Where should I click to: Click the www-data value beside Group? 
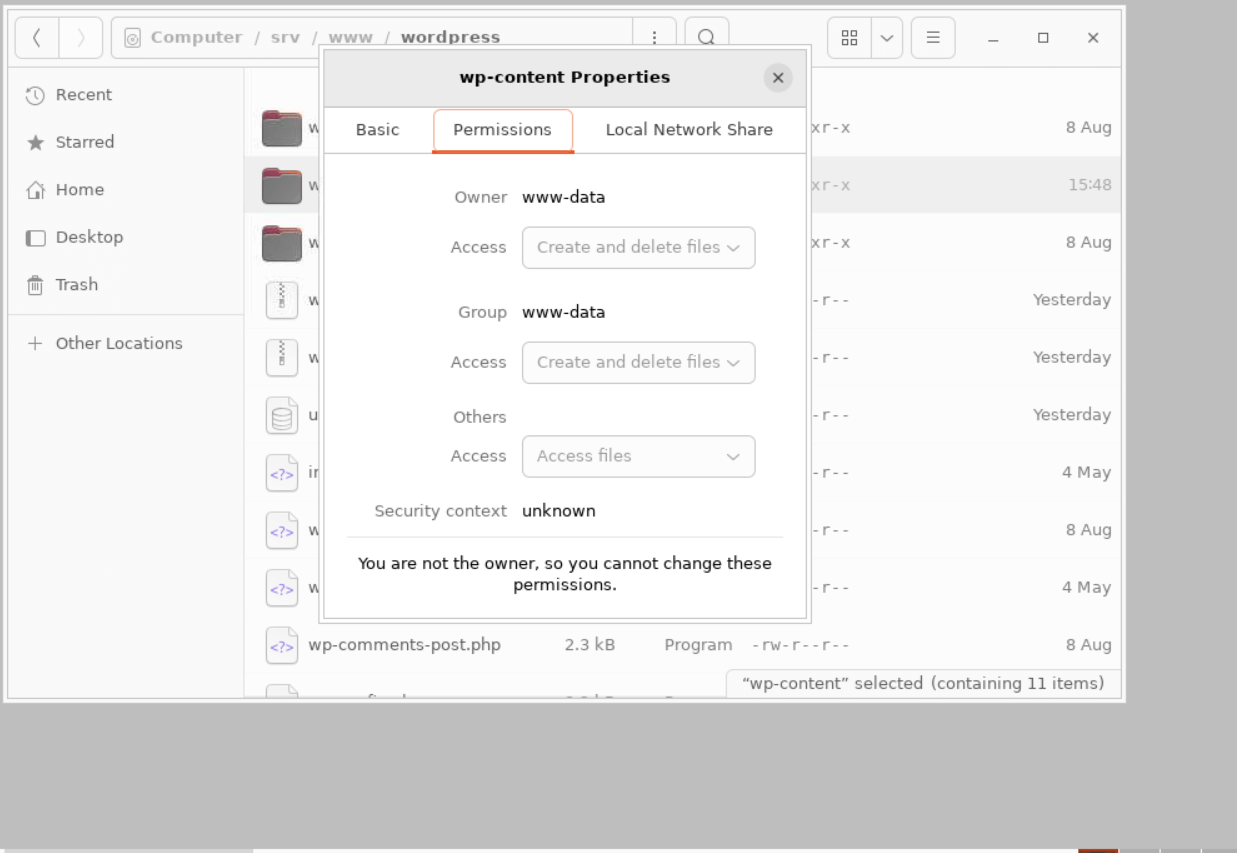tap(564, 312)
